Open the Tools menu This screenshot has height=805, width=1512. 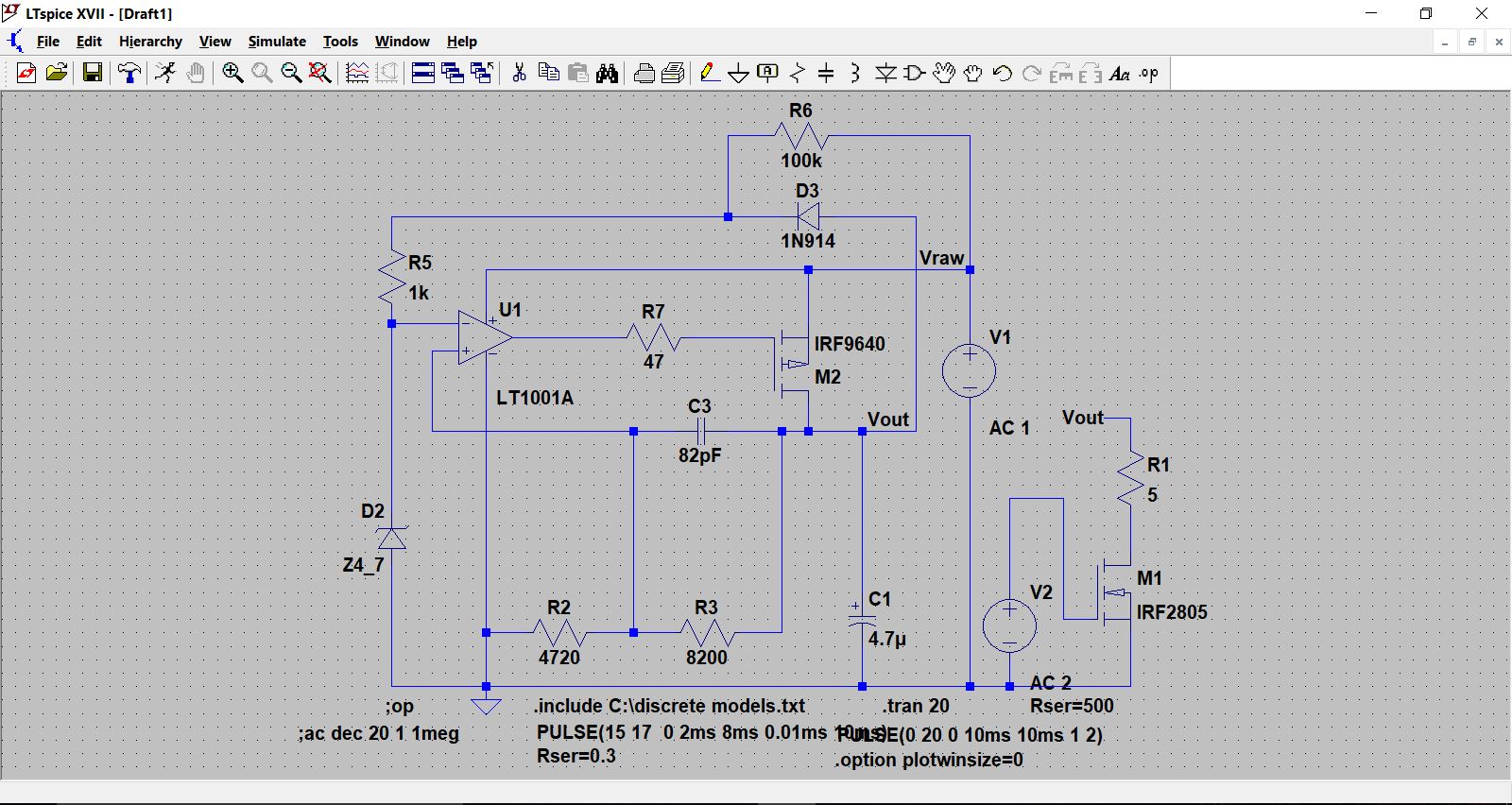coord(340,42)
